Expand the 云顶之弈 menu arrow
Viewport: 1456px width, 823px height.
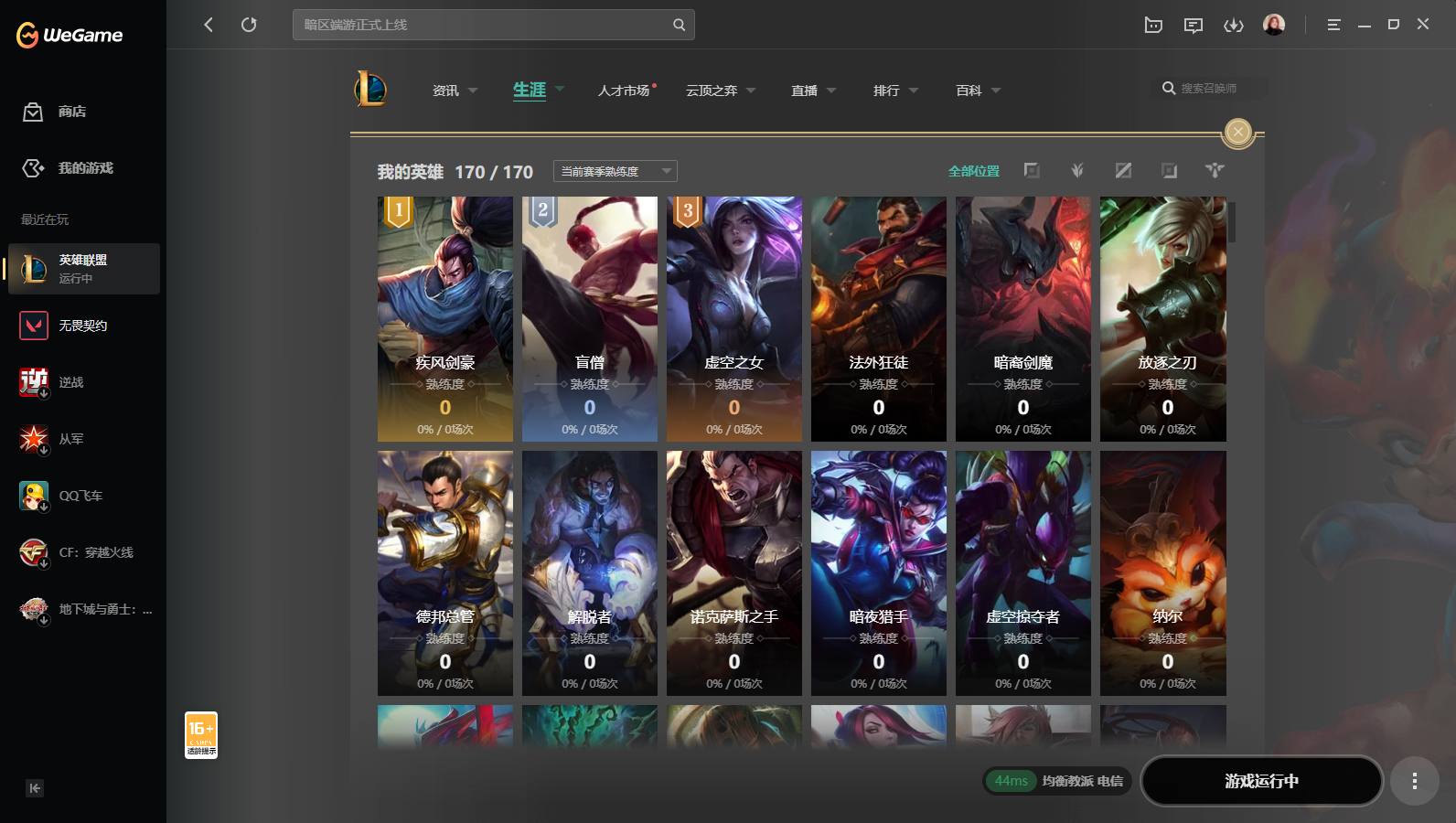coord(751,91)
